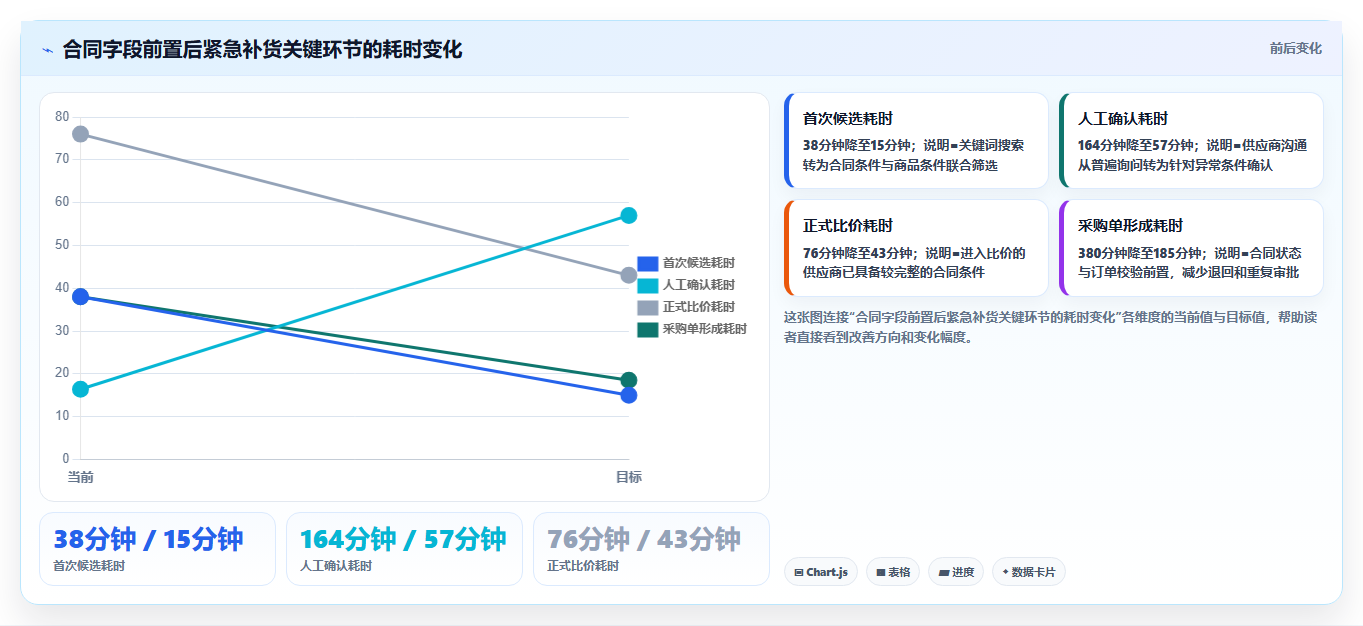
Task: Click the icon in the 进度 tag
Action: click(944, 573)
